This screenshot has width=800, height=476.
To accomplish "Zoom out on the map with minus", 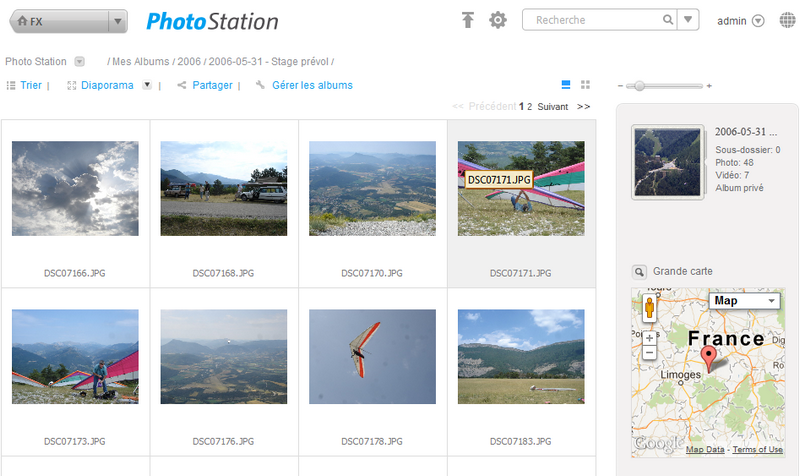I will tap(649, 352).
